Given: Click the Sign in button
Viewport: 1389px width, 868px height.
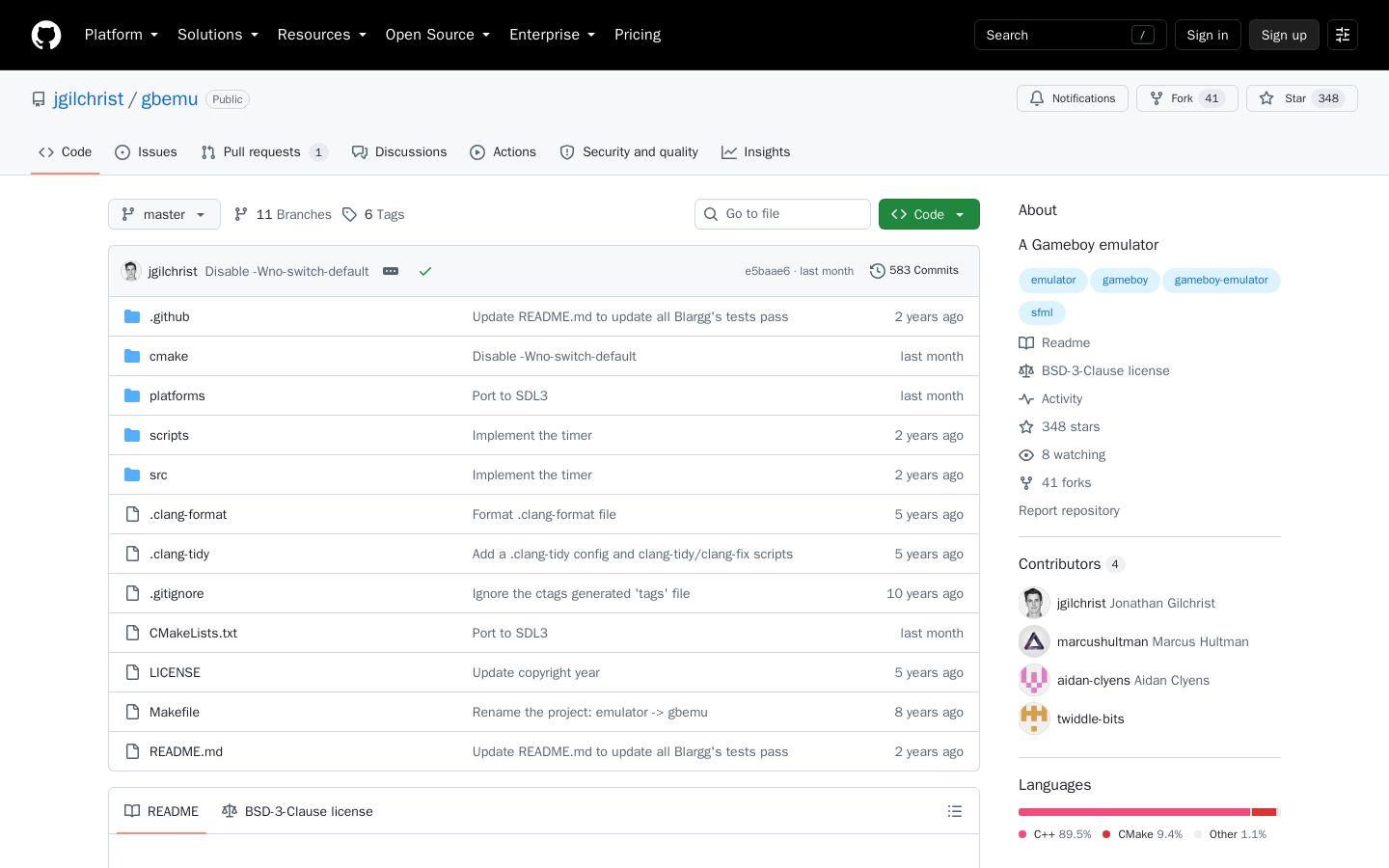Looking at the screenshot, I should tap(1208, 35).
